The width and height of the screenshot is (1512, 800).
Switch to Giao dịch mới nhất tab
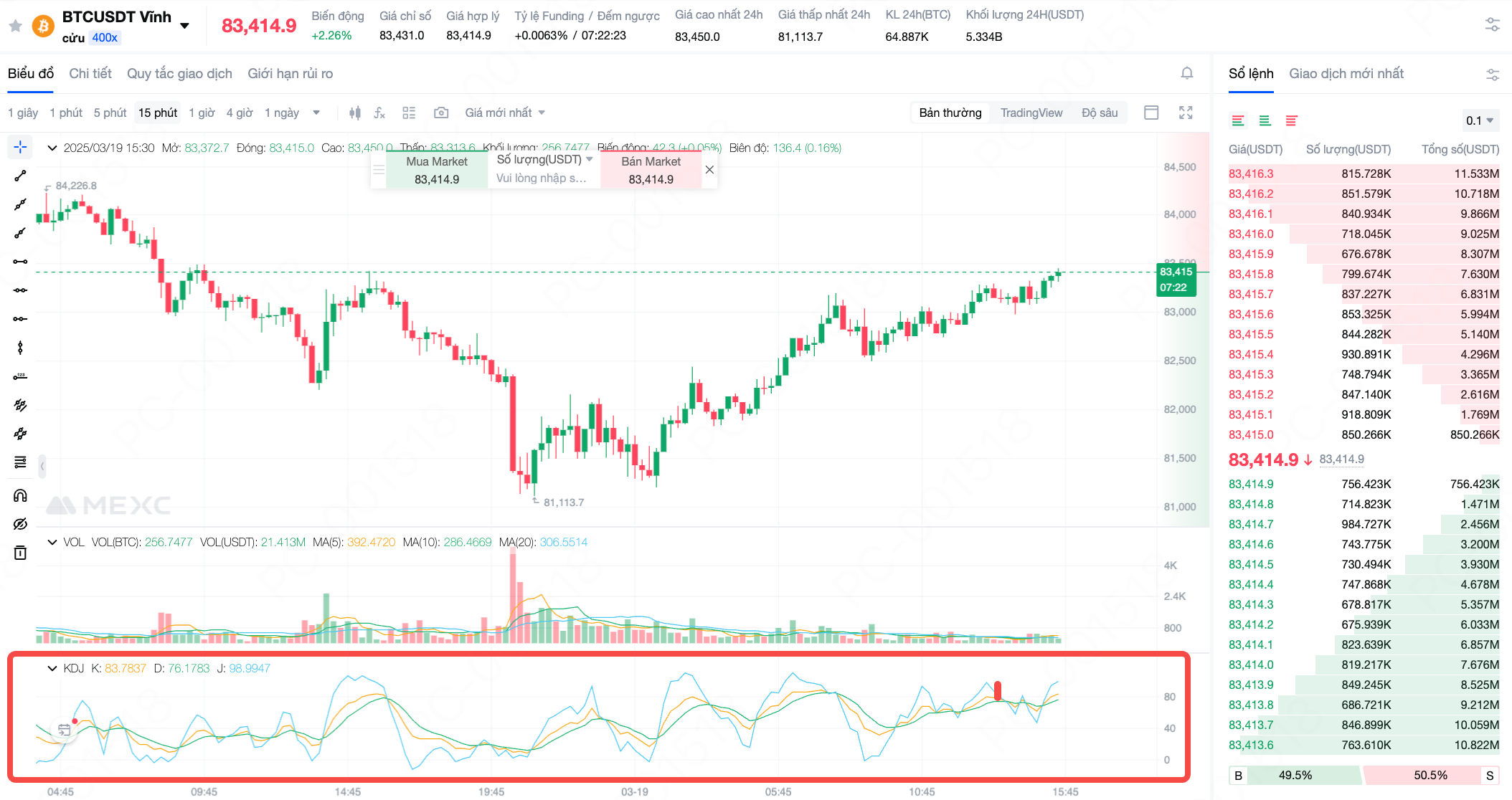pyautogui.click(x=1346, y=73)
